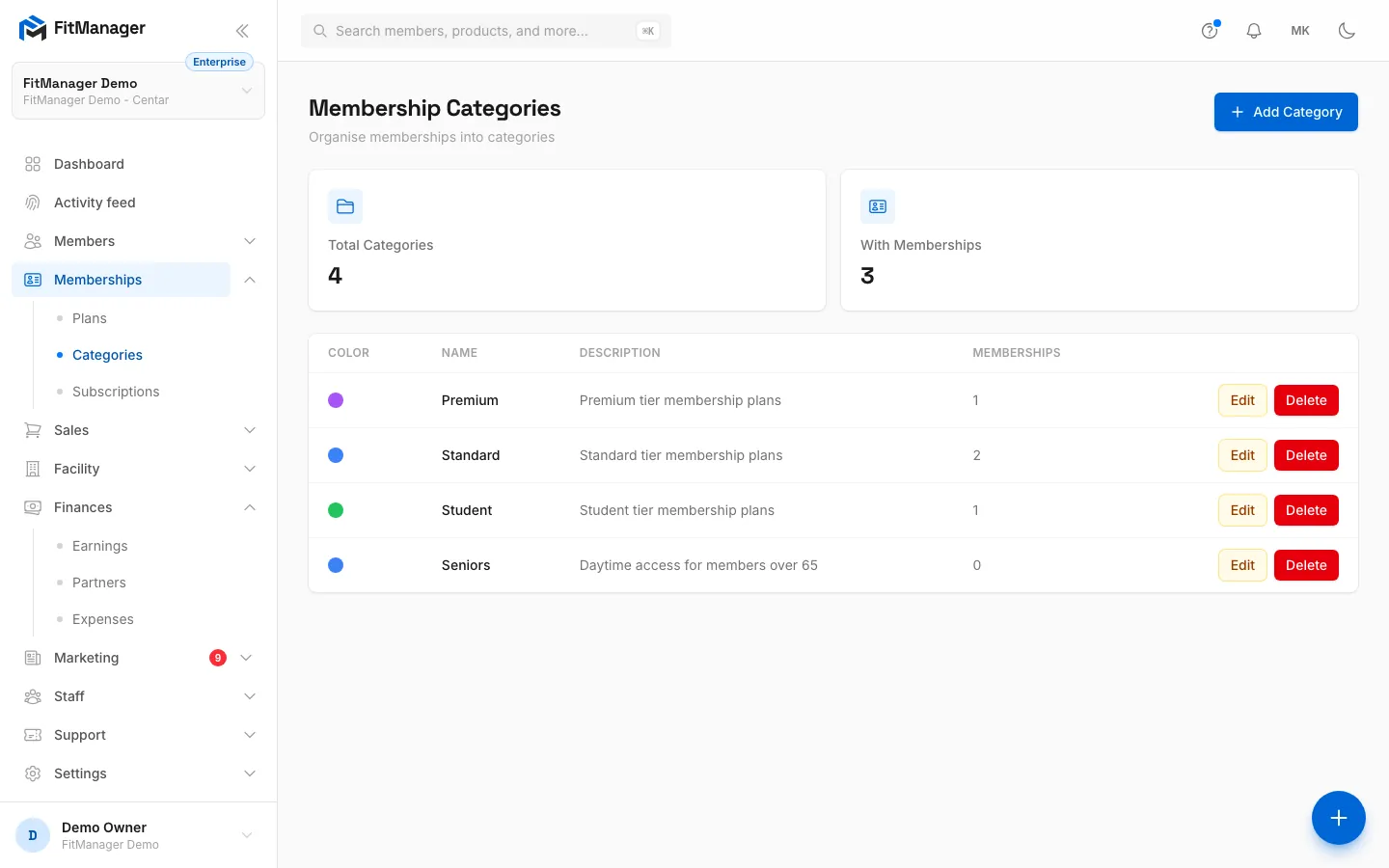Click the Add Category button
The width and height of the screenshot is (1389, 868).
(1286, 112)
